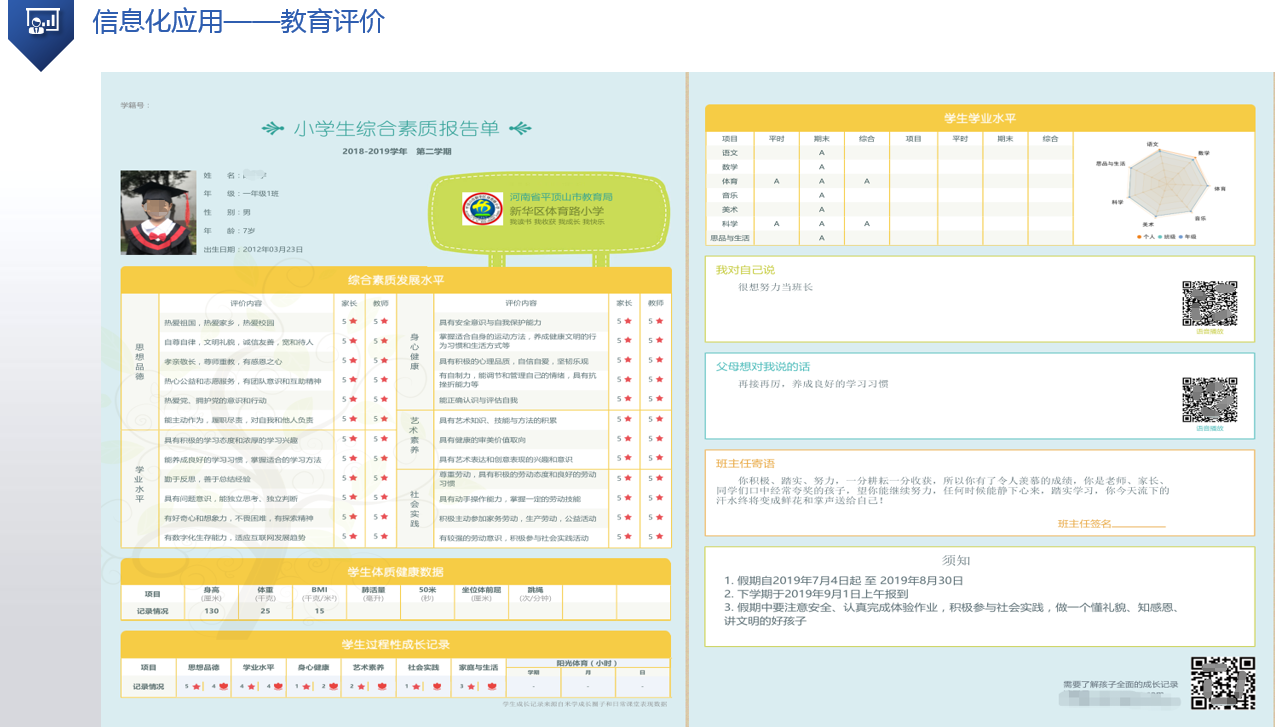Click the presentation icon in the blue banner

[x=41, y=22]
